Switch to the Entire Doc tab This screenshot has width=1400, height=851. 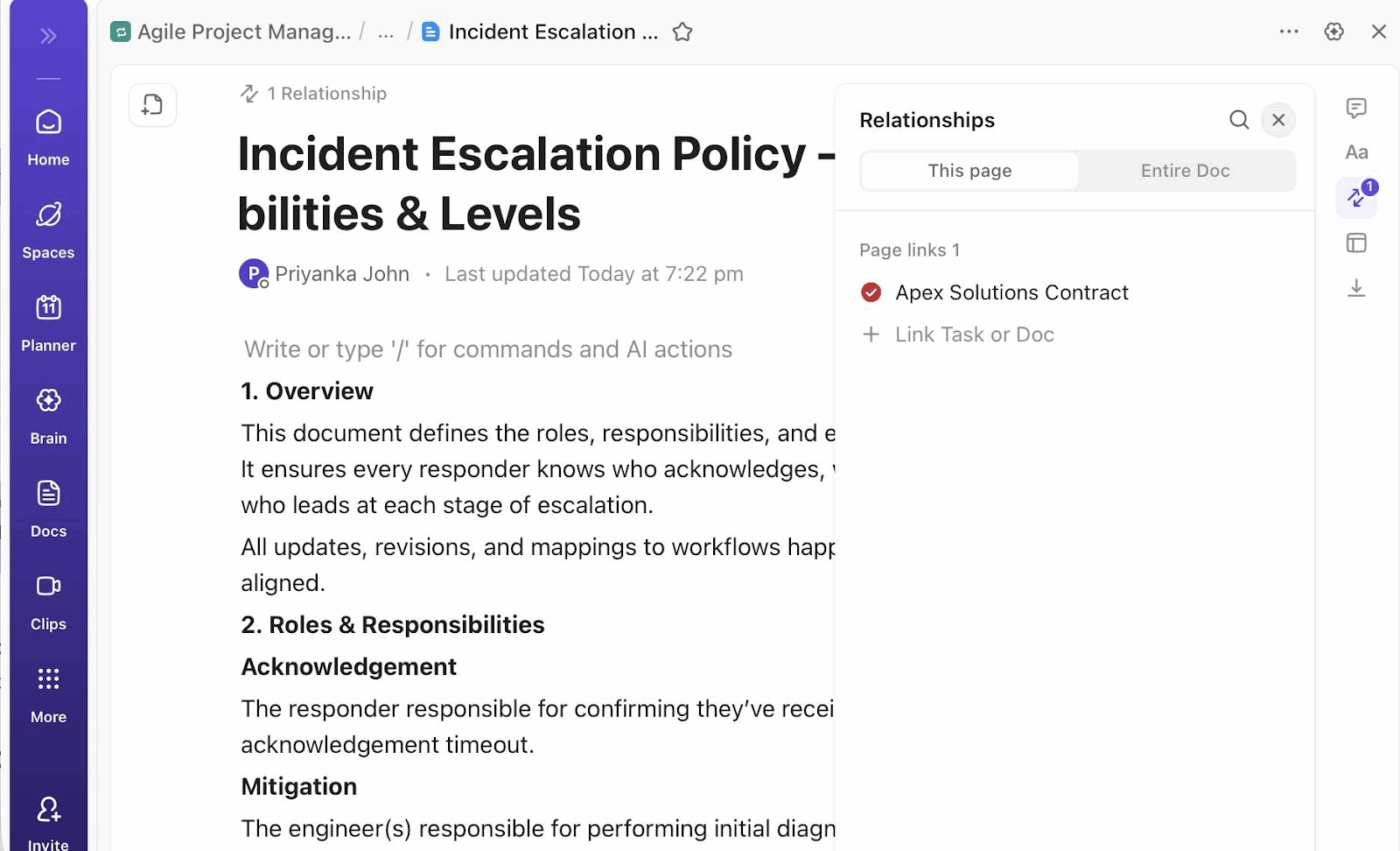point(1185,170)
